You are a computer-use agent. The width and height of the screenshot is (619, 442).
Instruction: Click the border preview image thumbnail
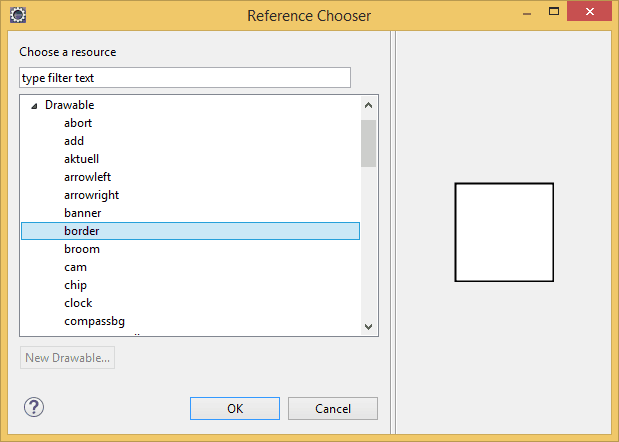pyautogui.click(x=504, y=232)
